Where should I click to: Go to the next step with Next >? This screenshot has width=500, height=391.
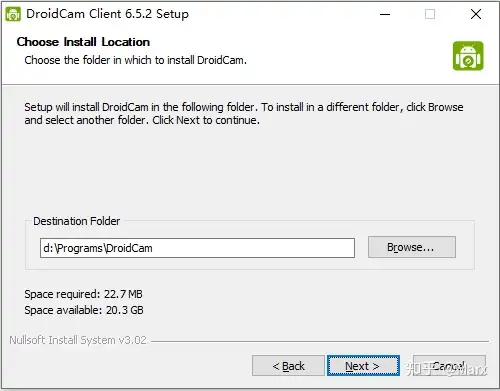click(363, 366)
